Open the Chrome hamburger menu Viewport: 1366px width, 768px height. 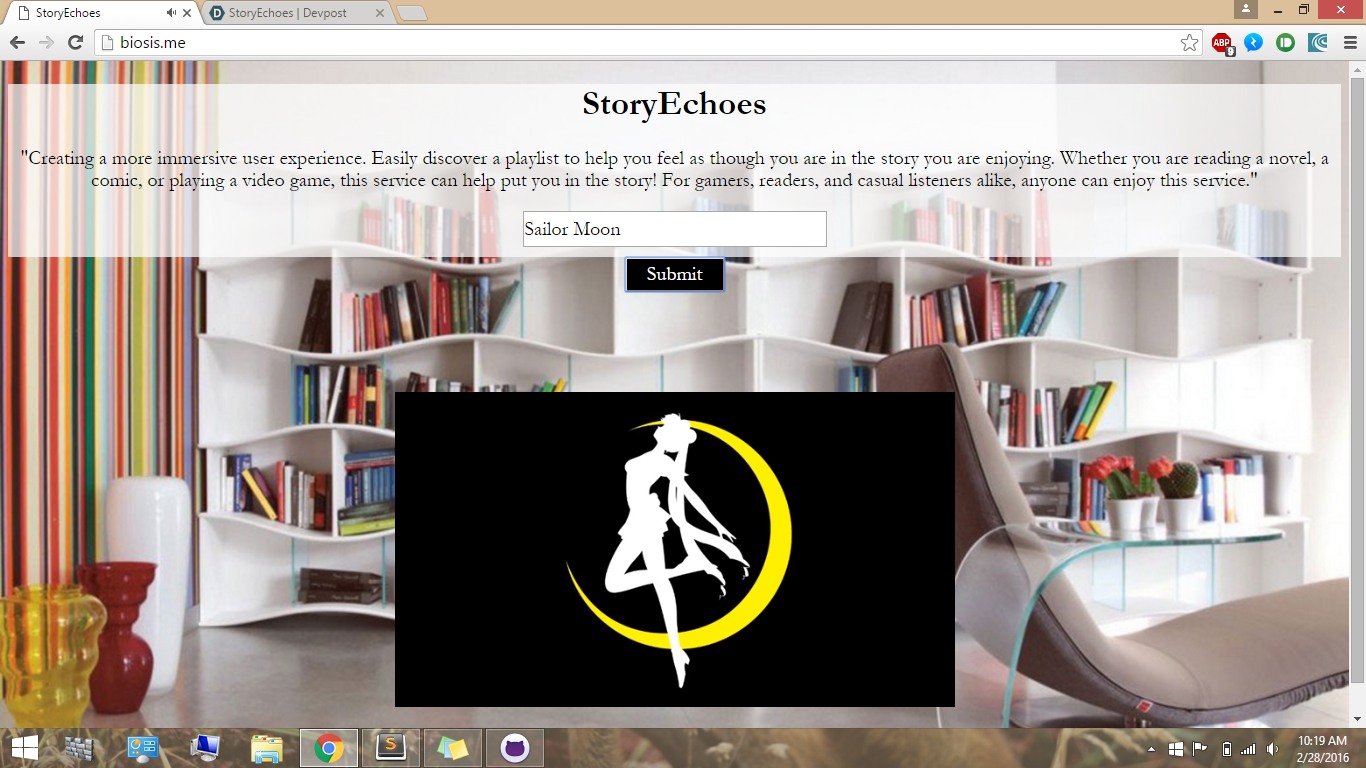[1350, 43]
